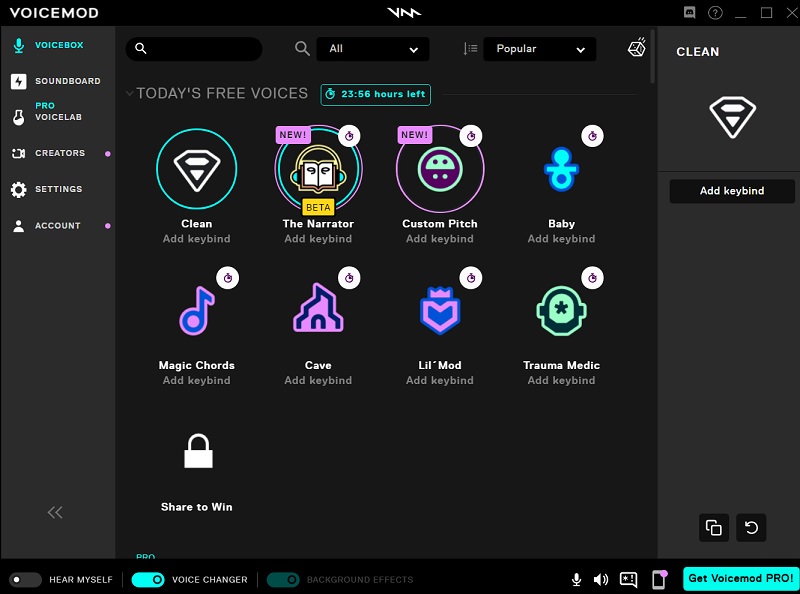The image size is (800, 594).
Task: Toggle the Voice Changer switch
Action: pyautogui.click(x=148, y=580)
